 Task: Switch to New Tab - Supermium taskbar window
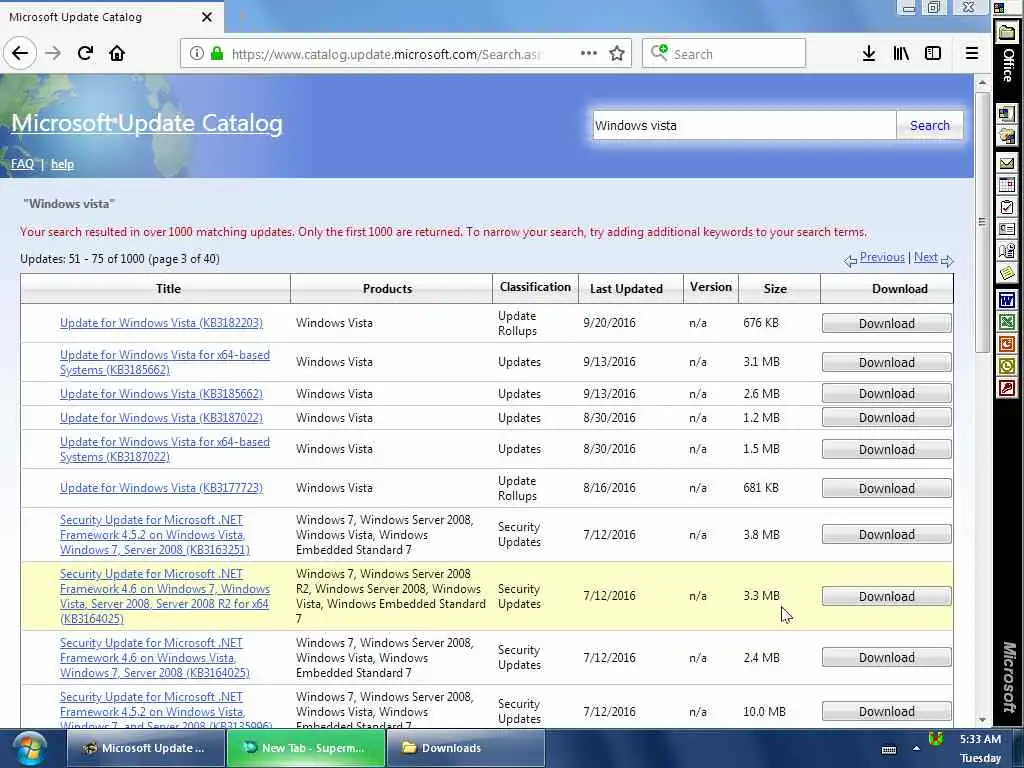click(x=306, y=748)
